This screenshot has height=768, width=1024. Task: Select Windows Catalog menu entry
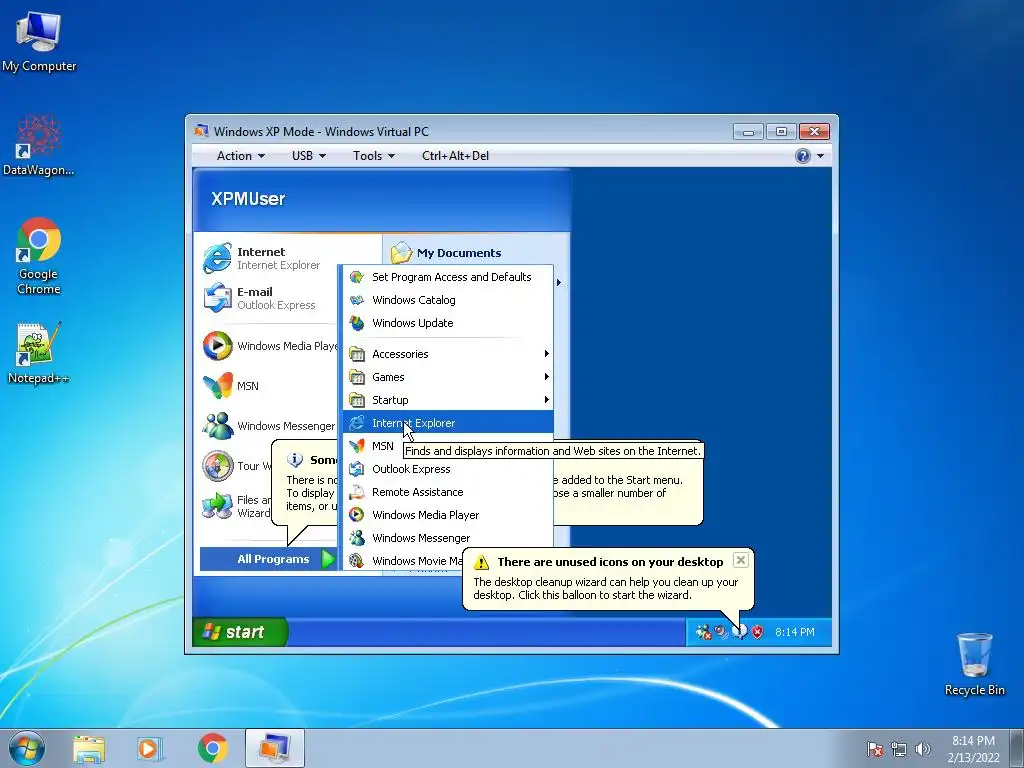449,300
